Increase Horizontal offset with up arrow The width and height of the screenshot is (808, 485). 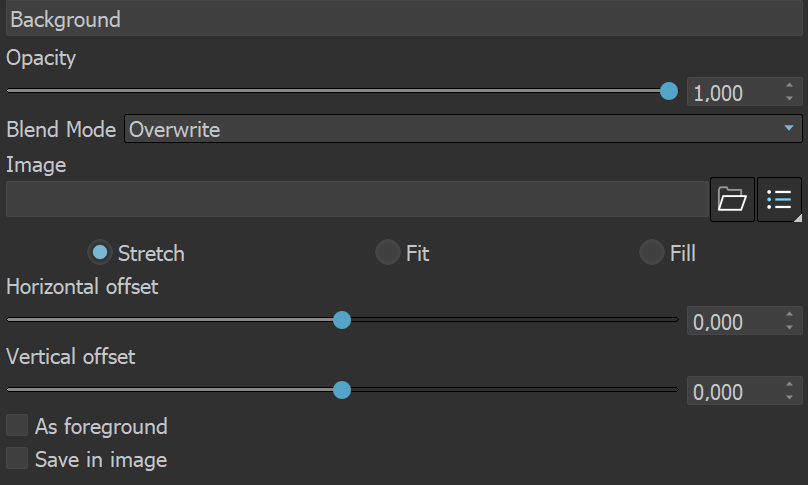(789, 314)
